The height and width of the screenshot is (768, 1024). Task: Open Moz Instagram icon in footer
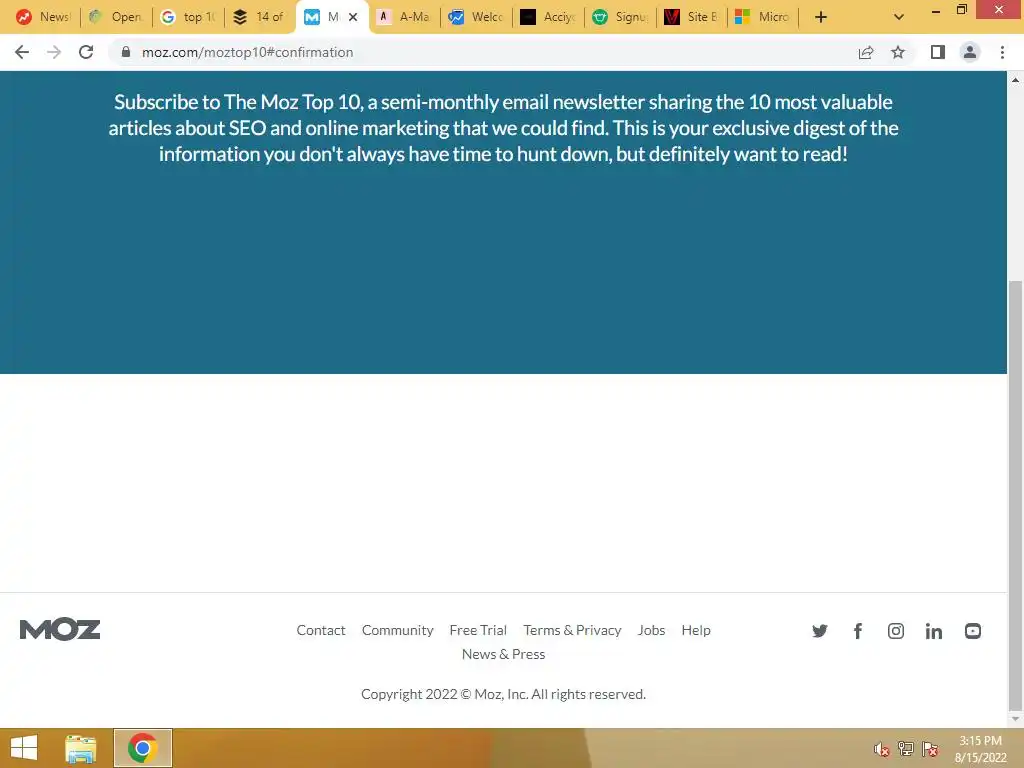point(895,631)
